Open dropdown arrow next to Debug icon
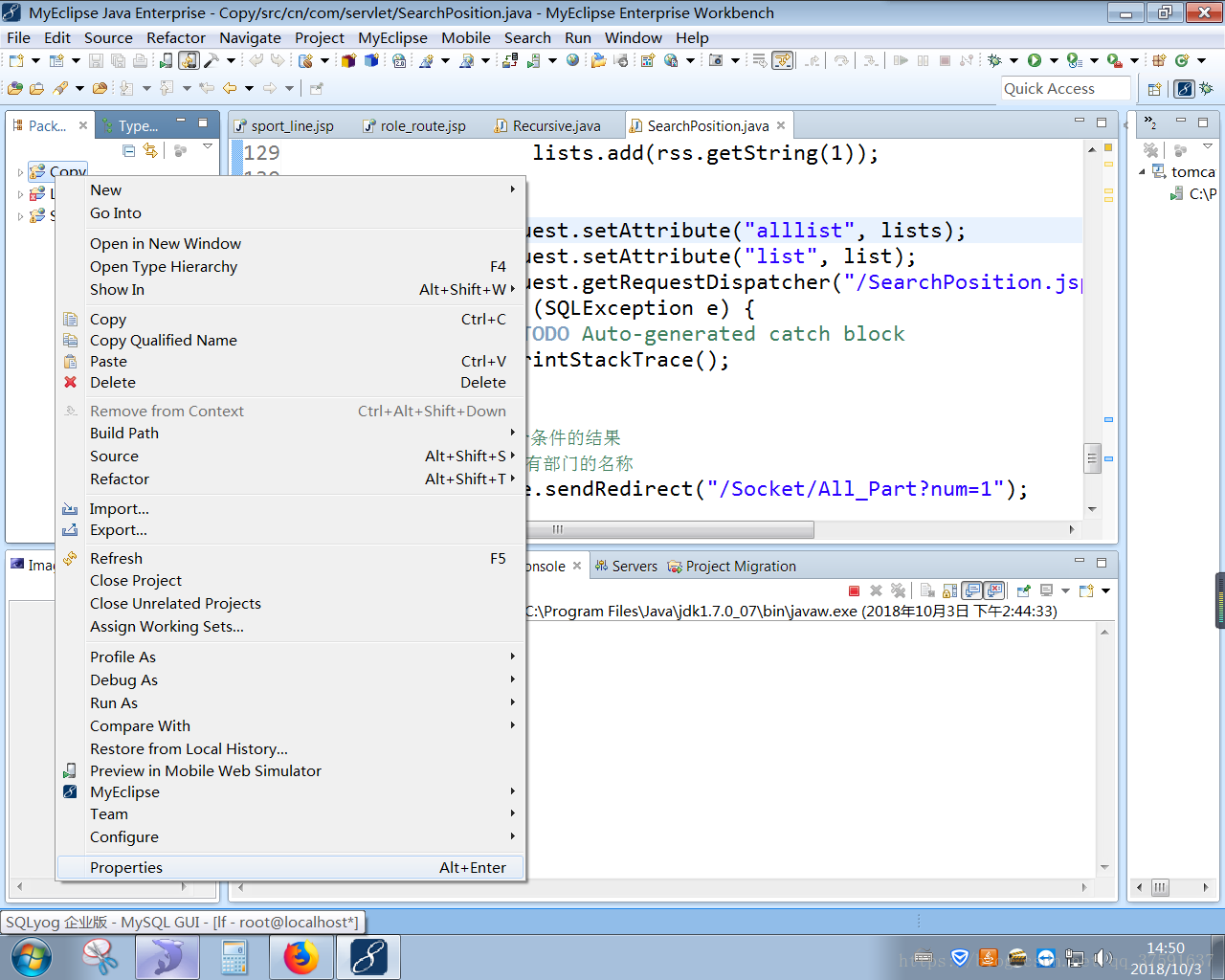1225x980 pixels. click(1013, 60)
